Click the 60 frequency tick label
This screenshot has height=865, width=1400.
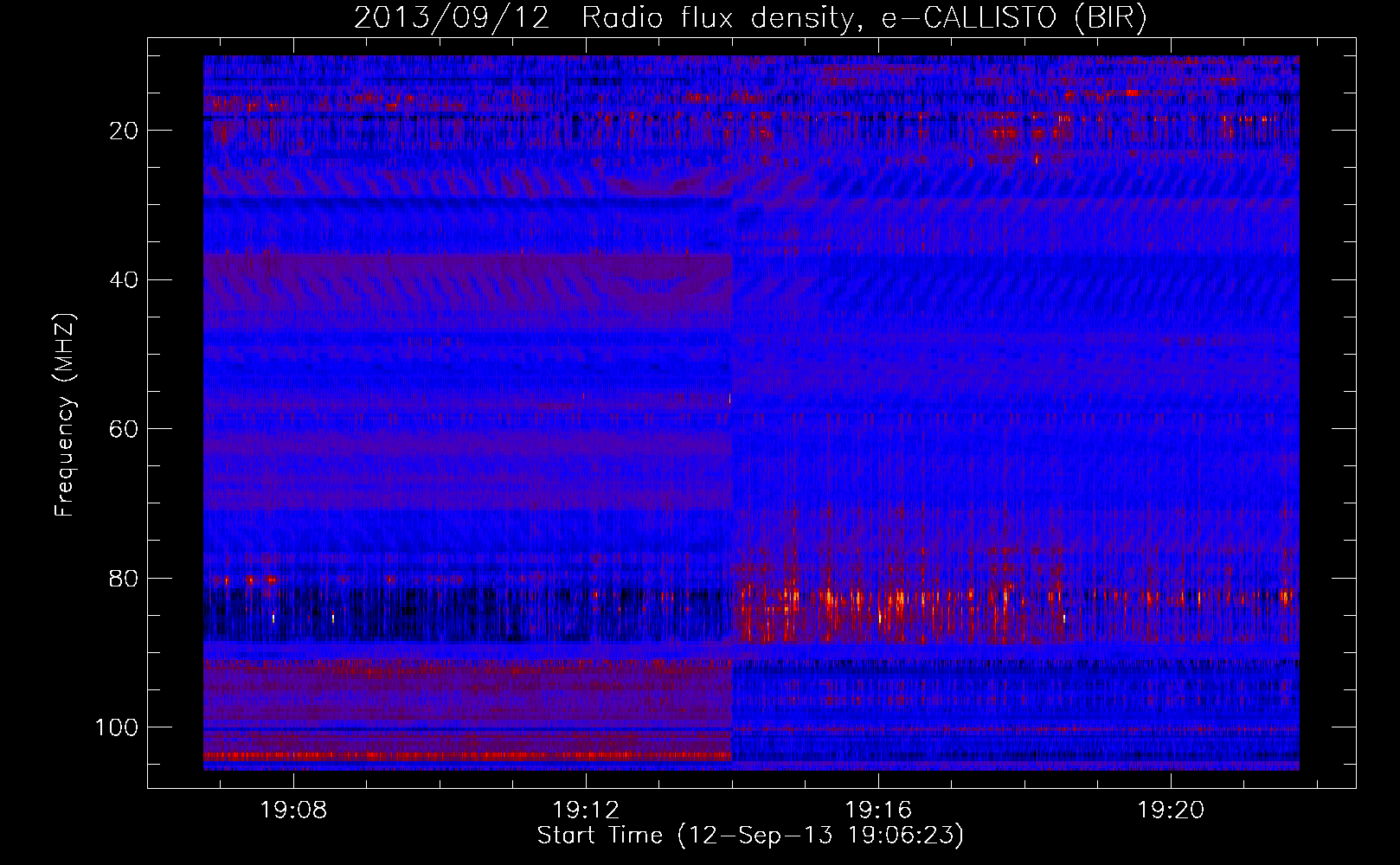(x=125, y=429)
